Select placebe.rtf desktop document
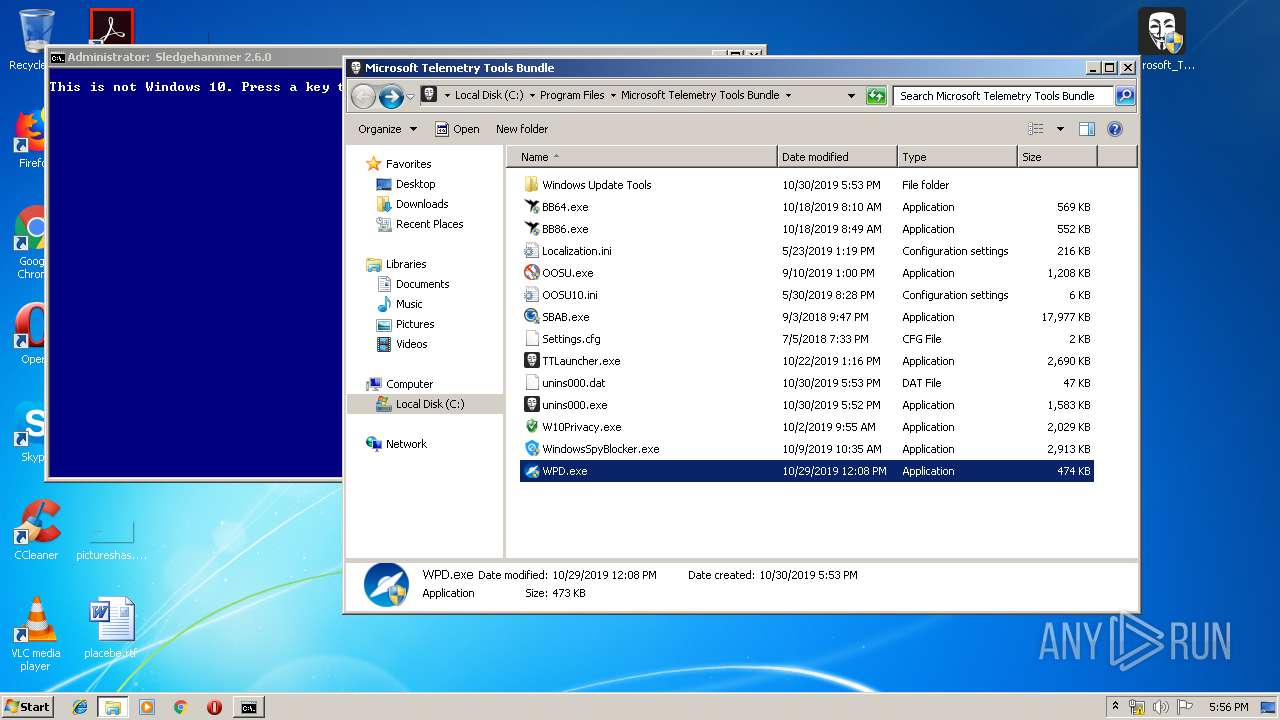This screenshot has width=1280, height=720. pos(111,629)
